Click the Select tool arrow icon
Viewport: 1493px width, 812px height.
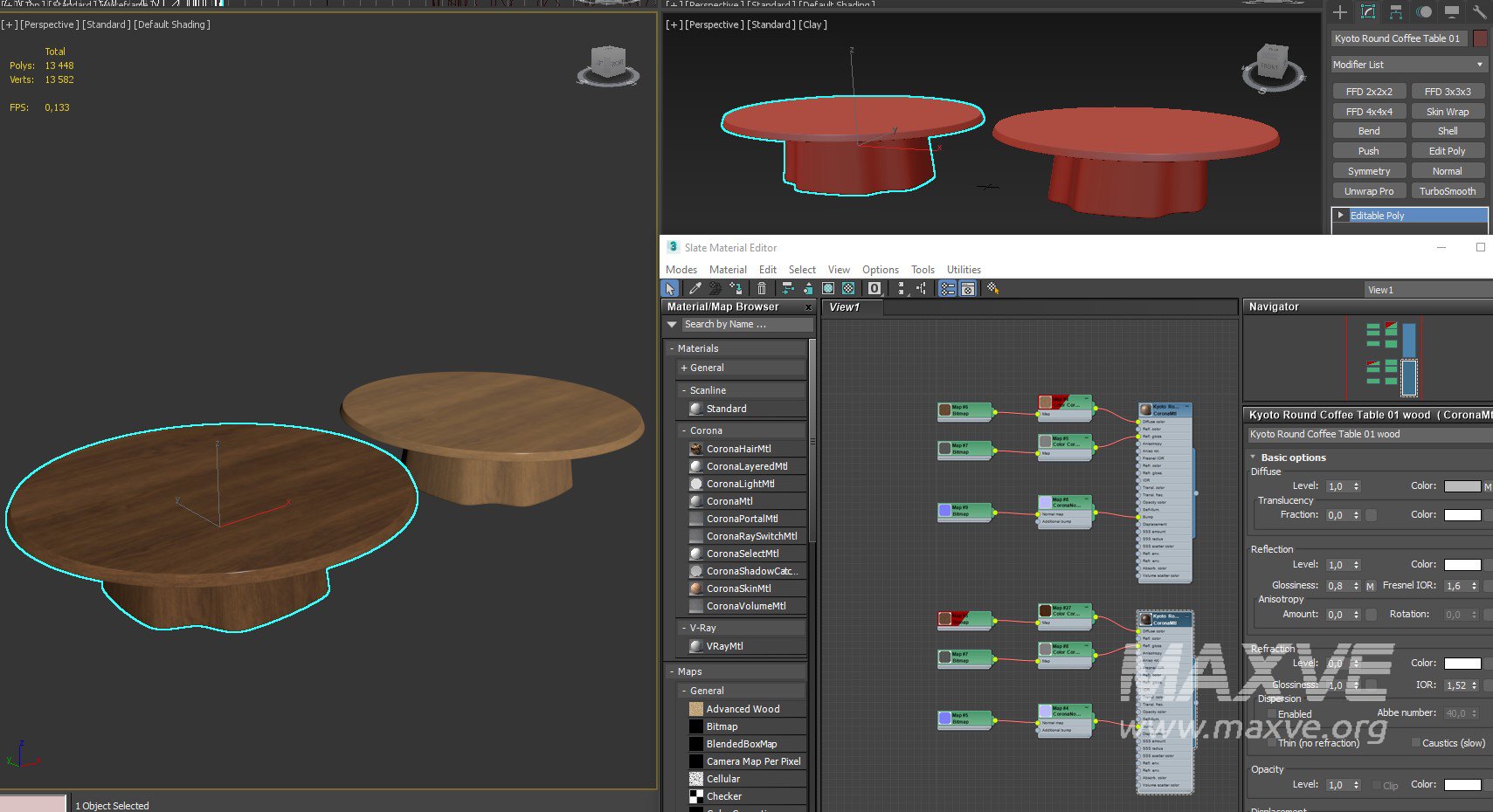click(x=670, y=288)
